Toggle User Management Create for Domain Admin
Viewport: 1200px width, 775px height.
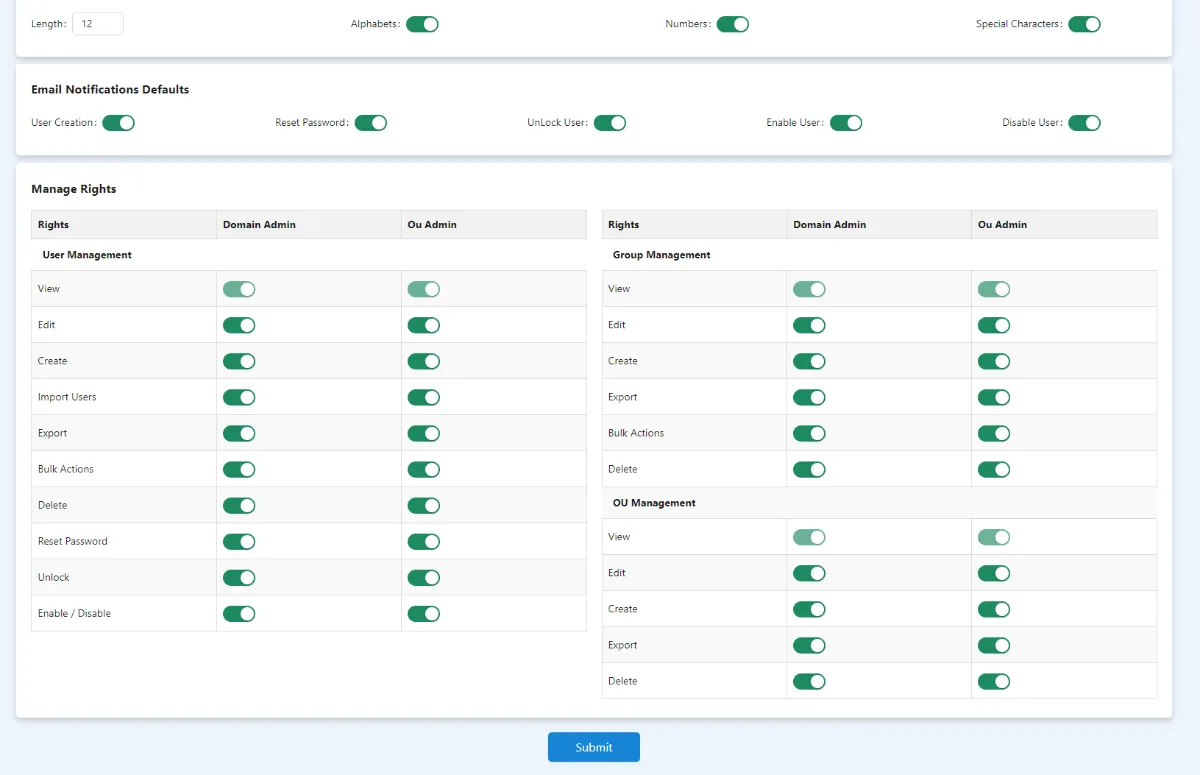[239, 361]
